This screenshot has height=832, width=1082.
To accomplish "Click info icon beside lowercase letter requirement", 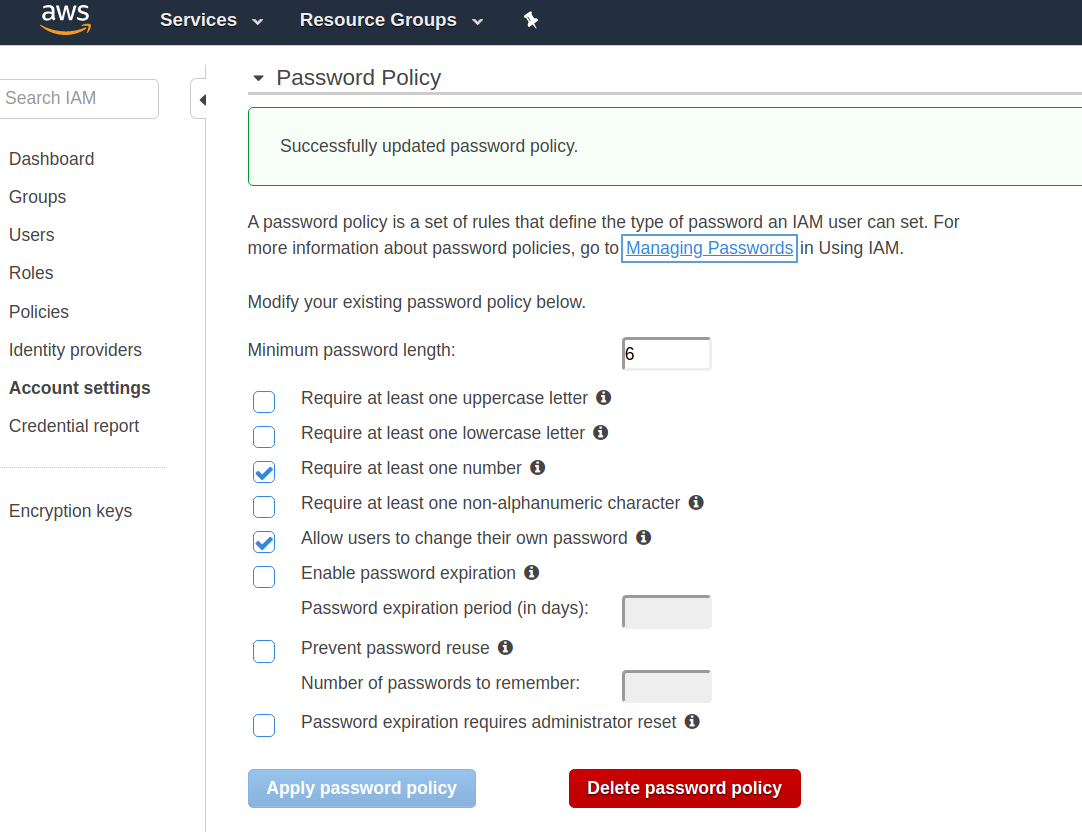I will click(600, 433).
